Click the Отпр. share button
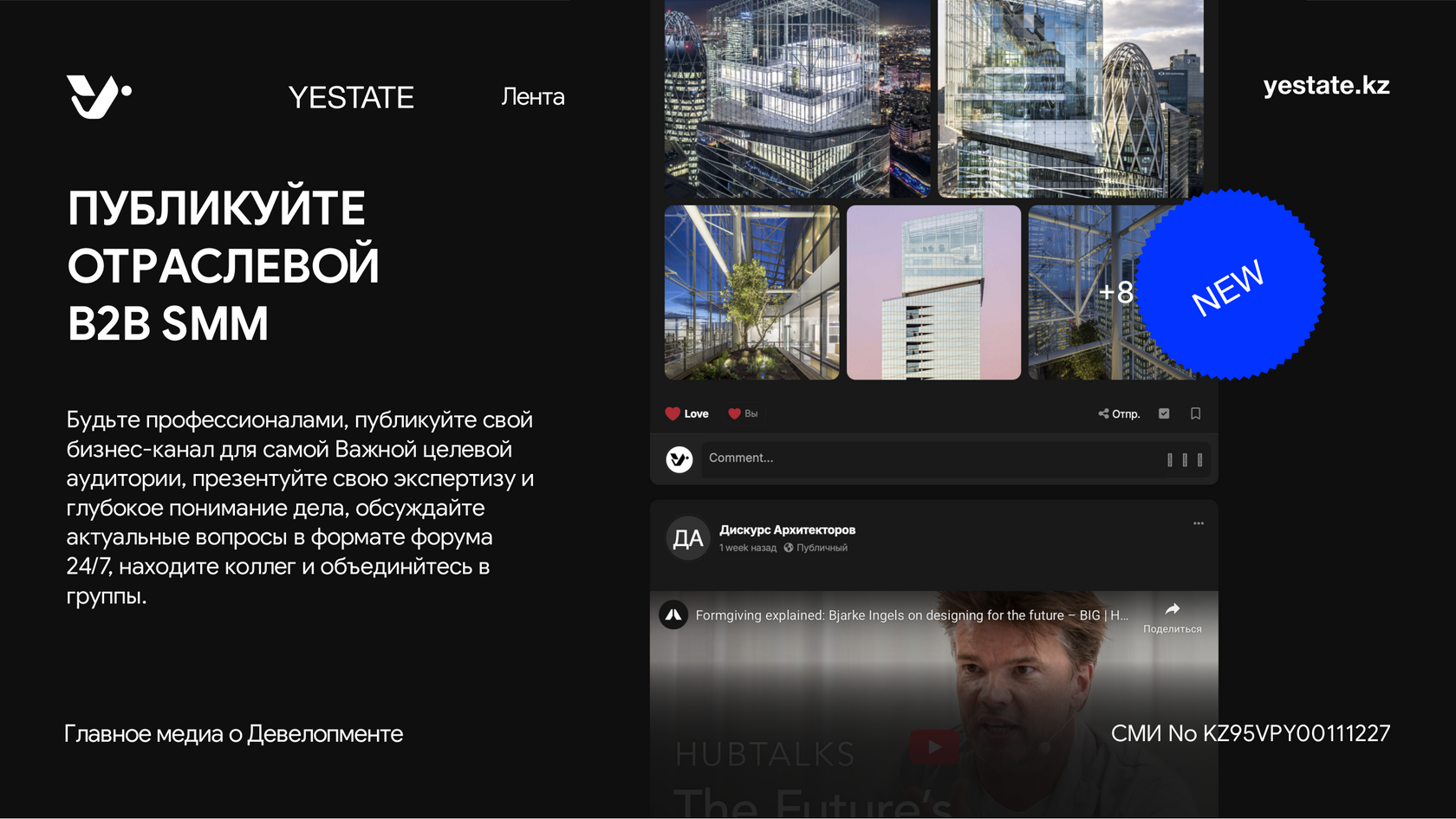The width and height of the screenshot is (1456, 819). coord(1119,413)
